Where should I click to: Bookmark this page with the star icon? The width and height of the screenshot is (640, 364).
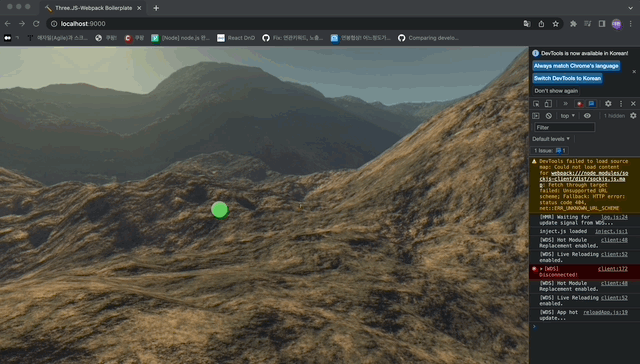(x=556, y=24)
